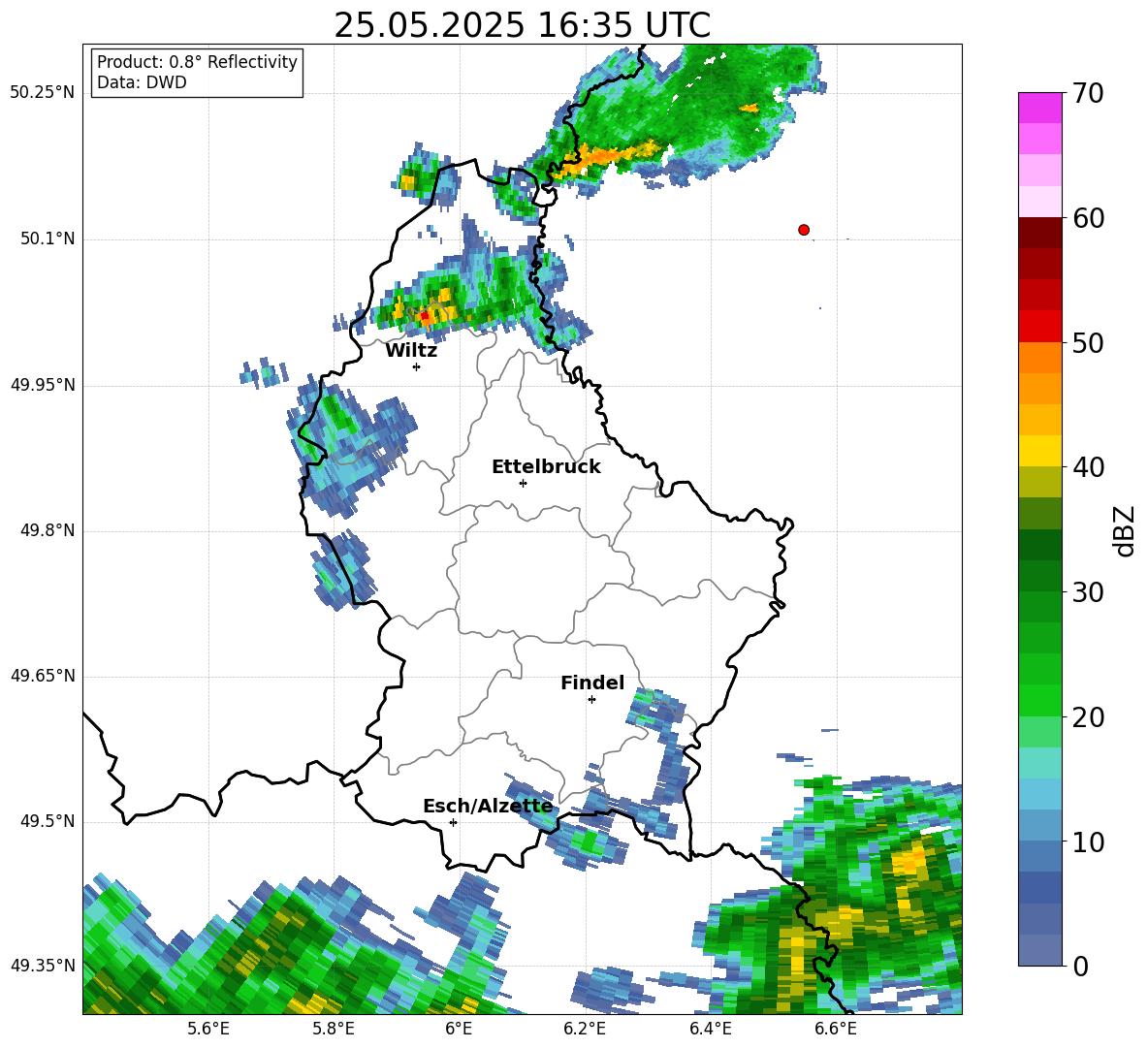
Task: Pick the orange band just above 50 dBZ
Action: coord(1039,358)
